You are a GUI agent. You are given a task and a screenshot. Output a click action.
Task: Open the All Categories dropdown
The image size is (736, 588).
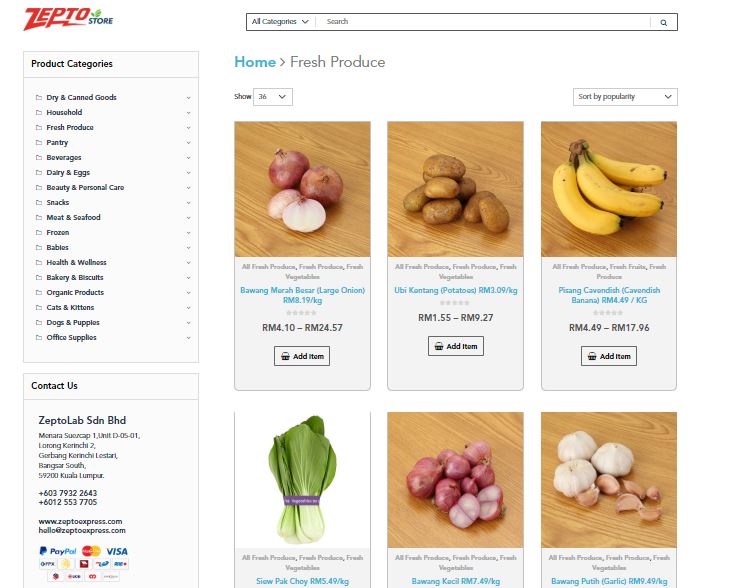280,22
